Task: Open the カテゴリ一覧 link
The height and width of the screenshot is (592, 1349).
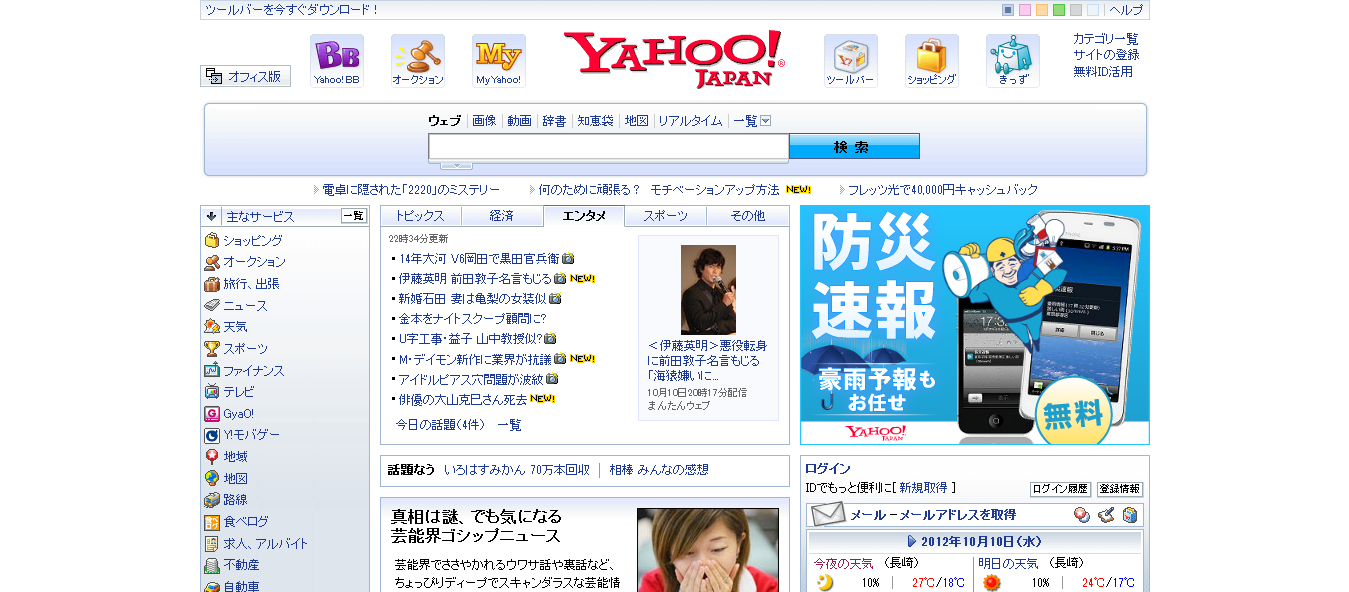Action: coord(1106,39)
